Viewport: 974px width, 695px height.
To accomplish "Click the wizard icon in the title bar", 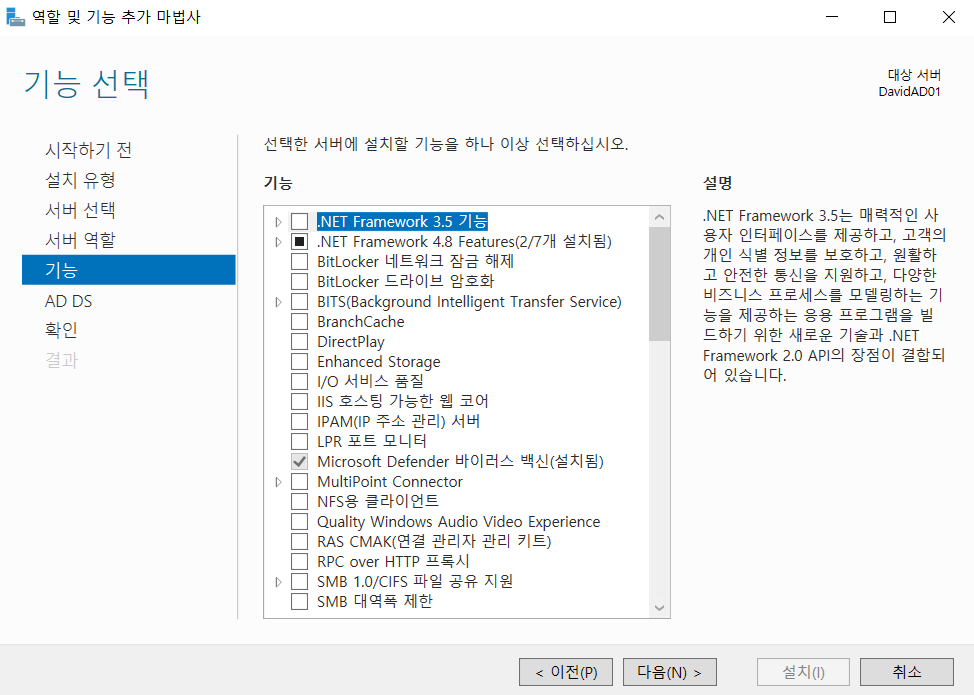I will point(15,17).
